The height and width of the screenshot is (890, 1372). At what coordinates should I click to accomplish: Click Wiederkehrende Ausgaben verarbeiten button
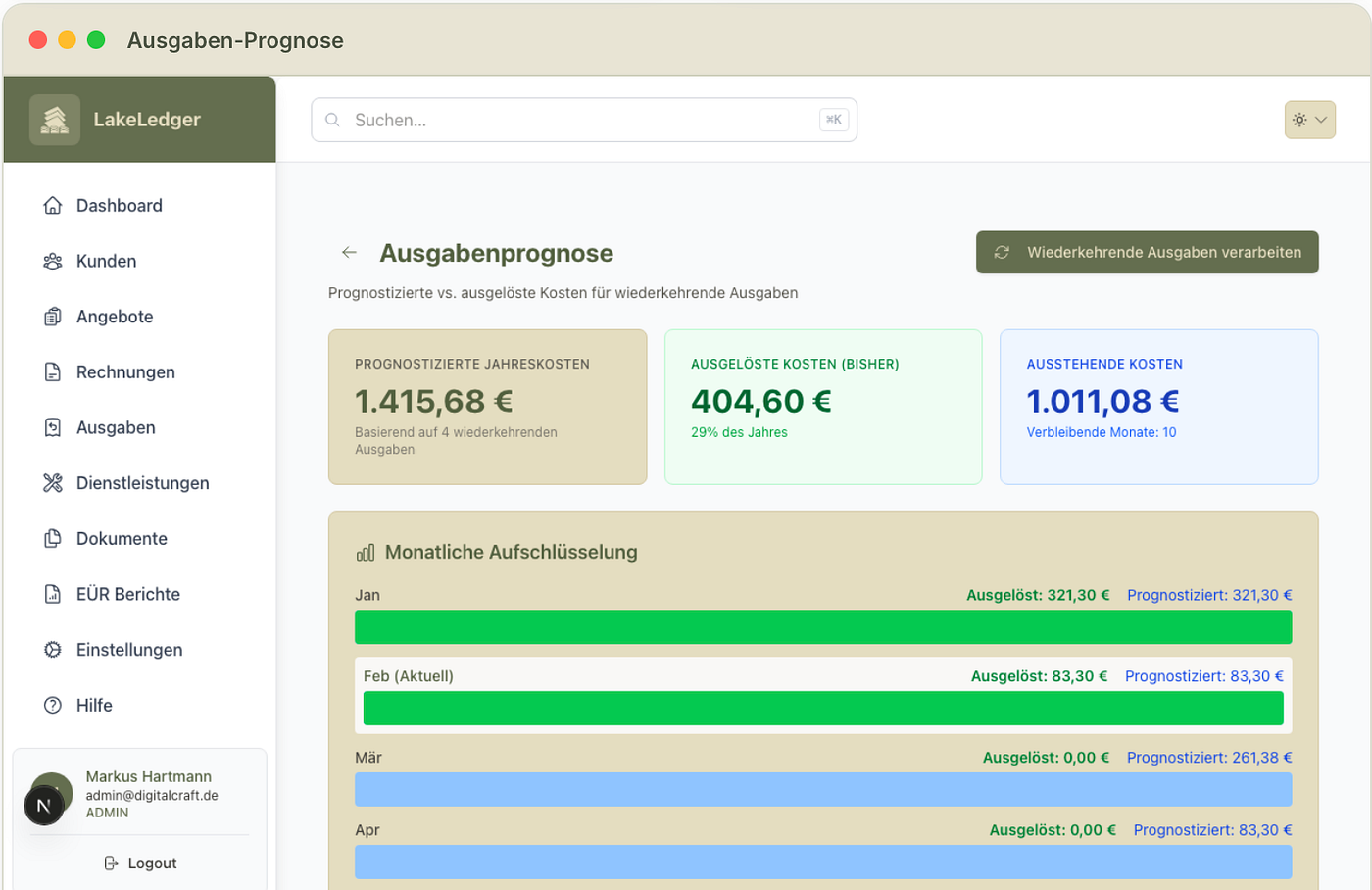click(1147, 253)
